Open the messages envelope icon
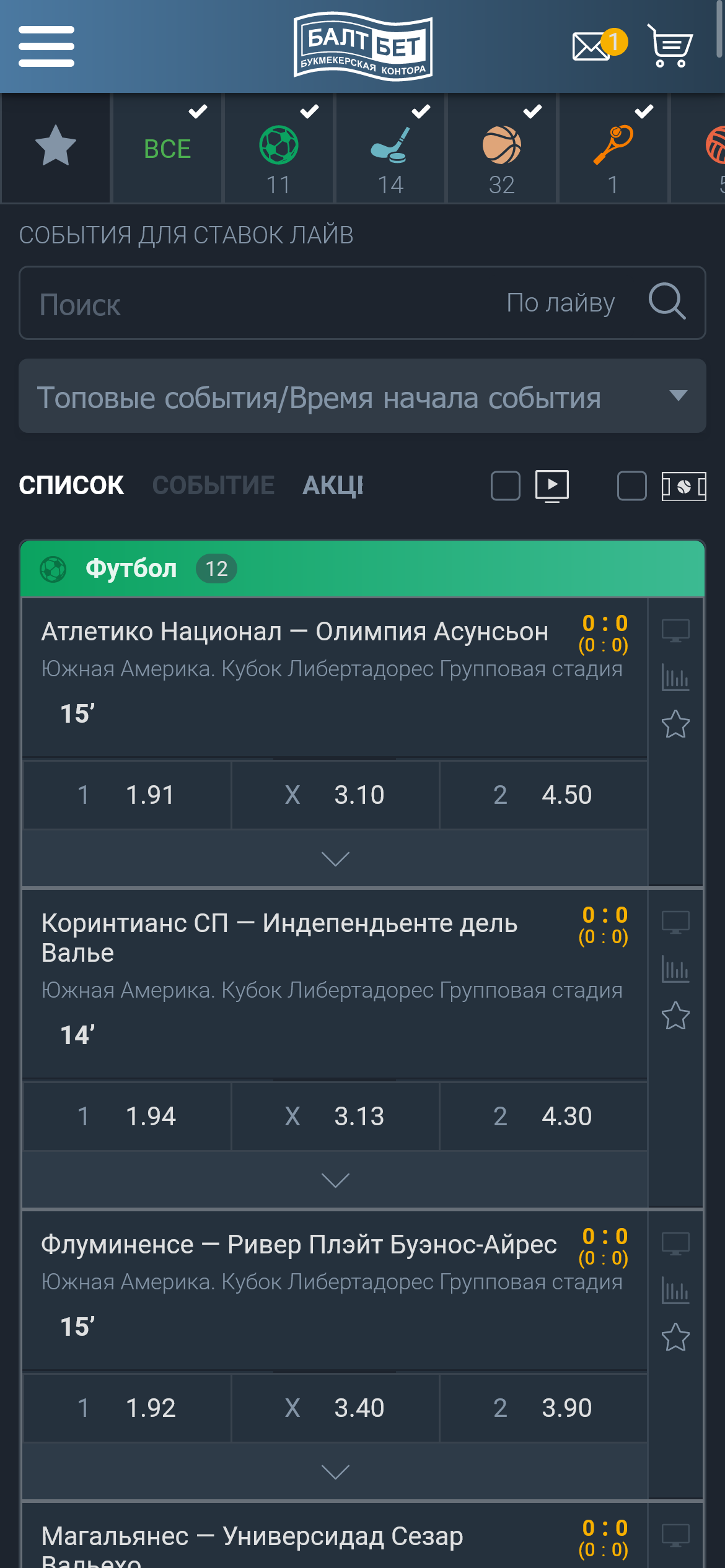The width and height of the screenshot is (725, 1568). 591,46
